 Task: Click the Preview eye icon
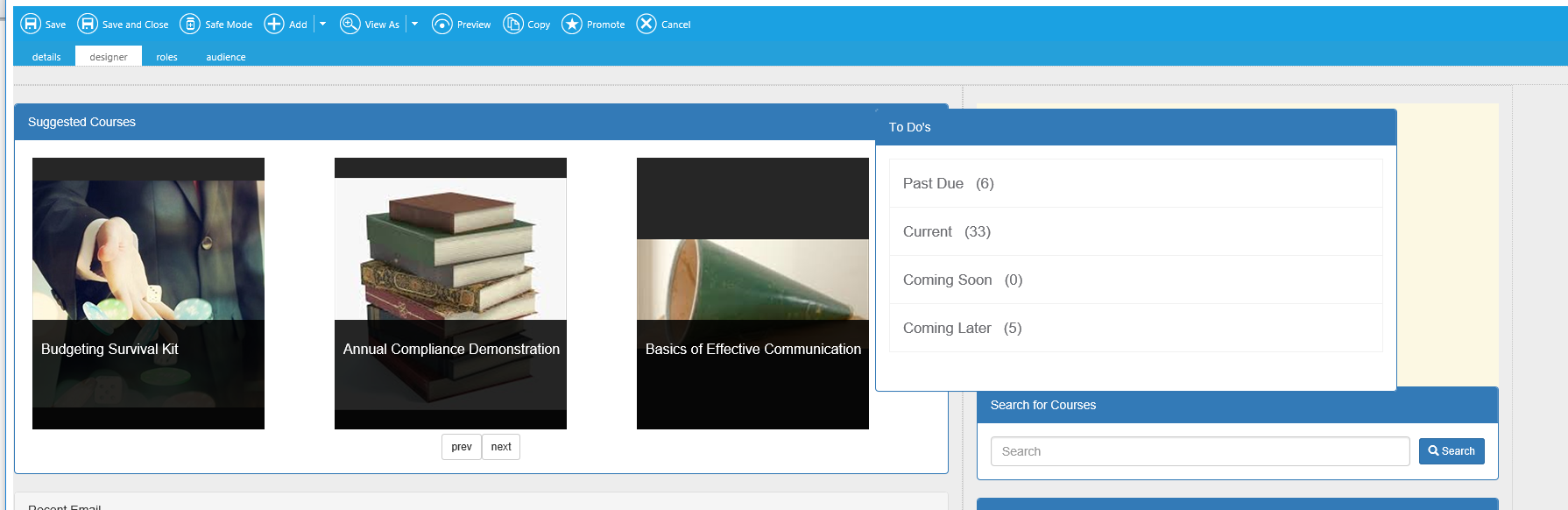(442, 24)
